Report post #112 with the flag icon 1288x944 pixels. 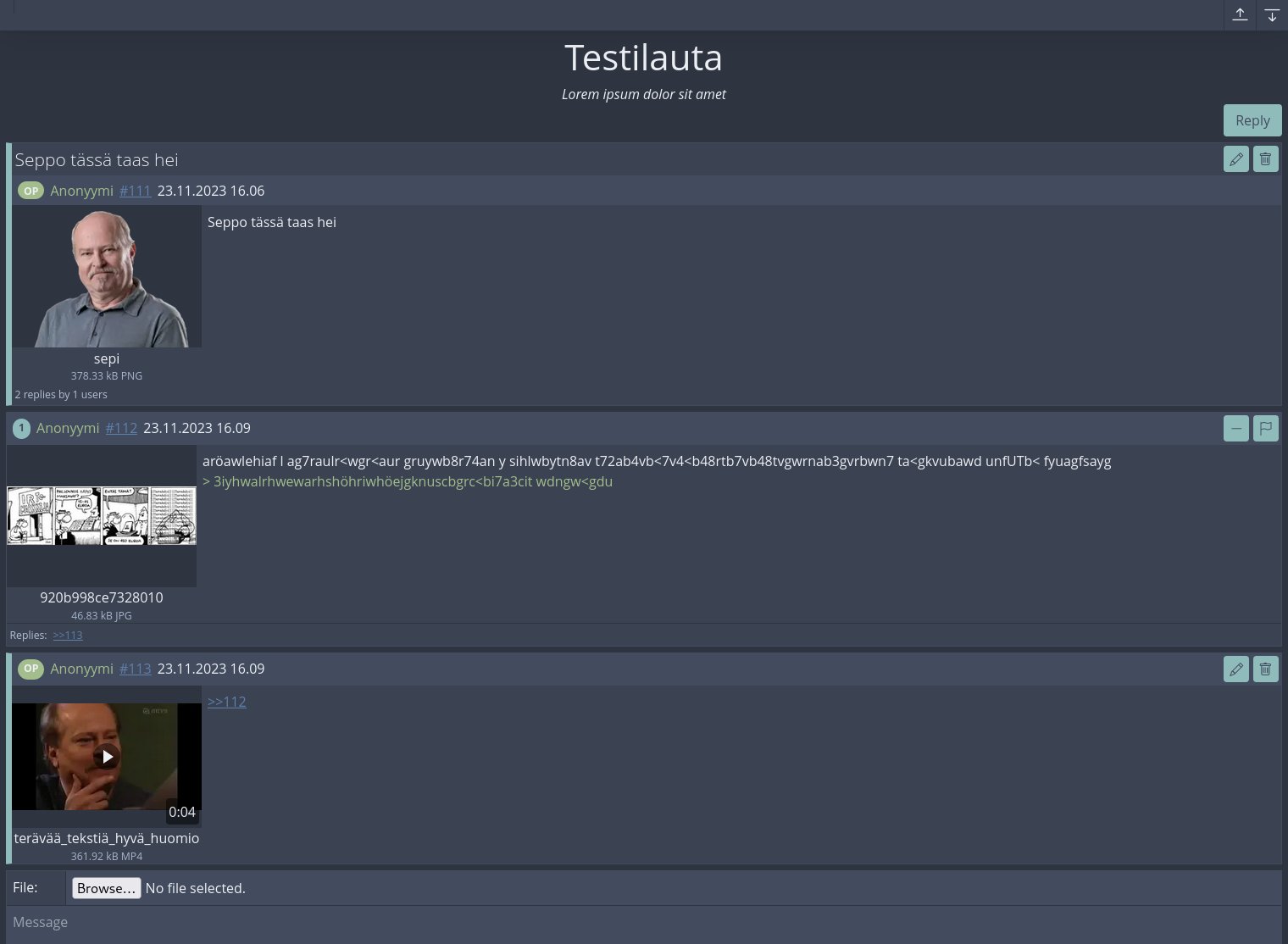point(1265,428)
